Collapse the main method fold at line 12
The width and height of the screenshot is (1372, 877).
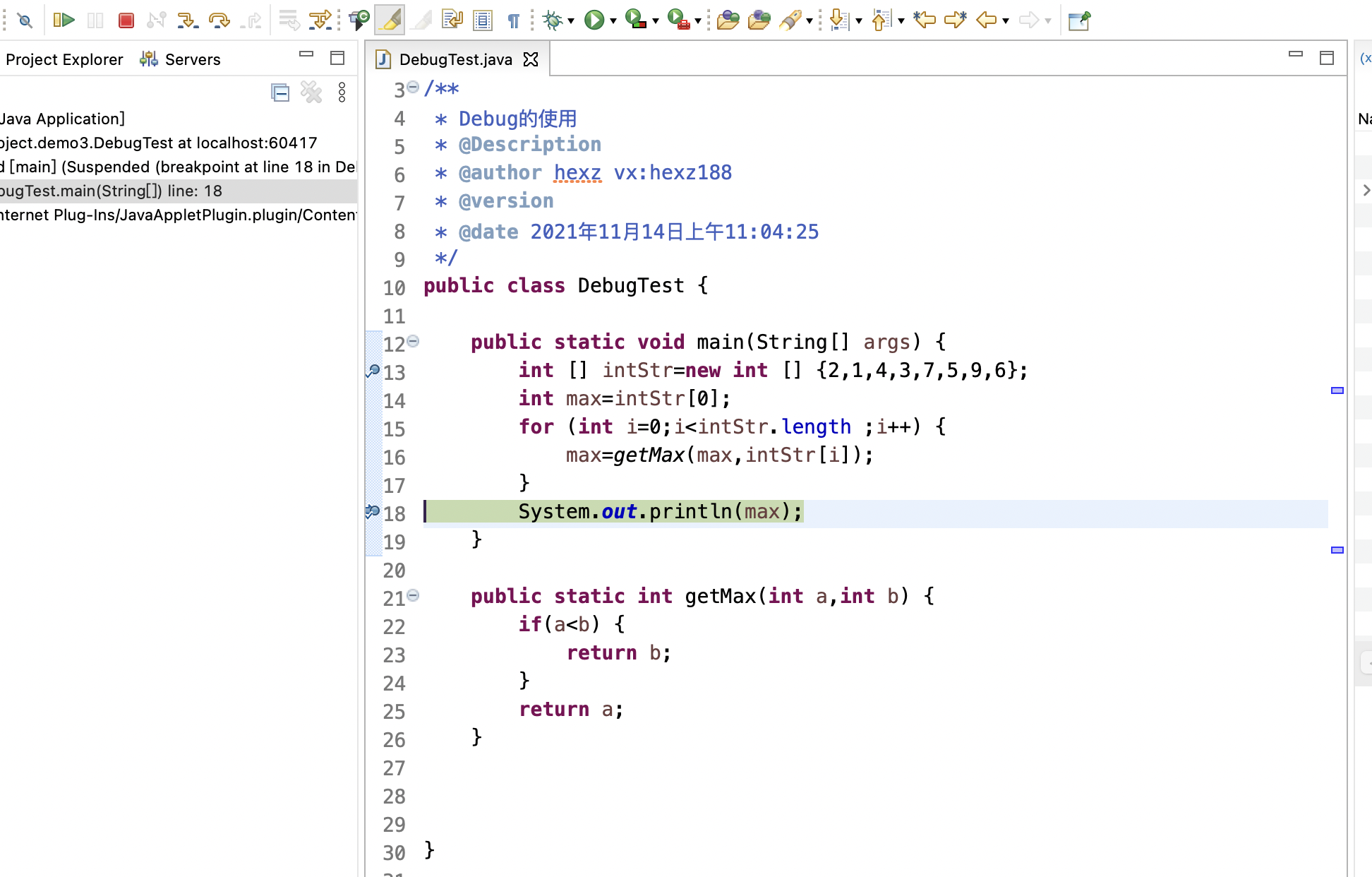click(x=414, y=342)
